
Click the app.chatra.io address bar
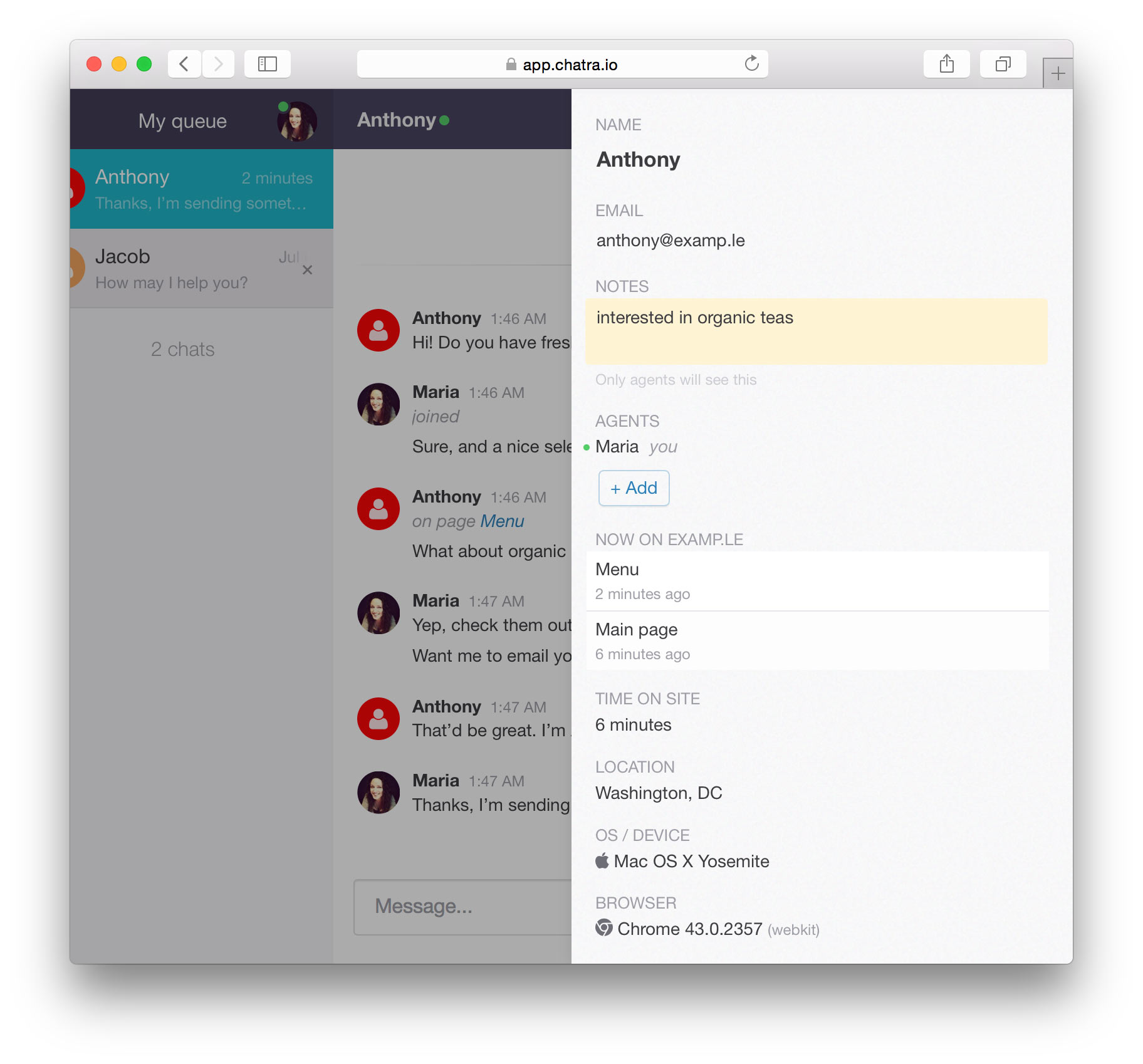coord(562,64)
